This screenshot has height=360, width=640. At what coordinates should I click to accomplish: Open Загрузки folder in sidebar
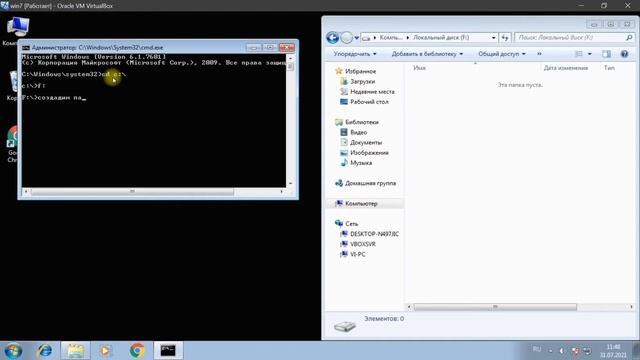tap(362, 82)
